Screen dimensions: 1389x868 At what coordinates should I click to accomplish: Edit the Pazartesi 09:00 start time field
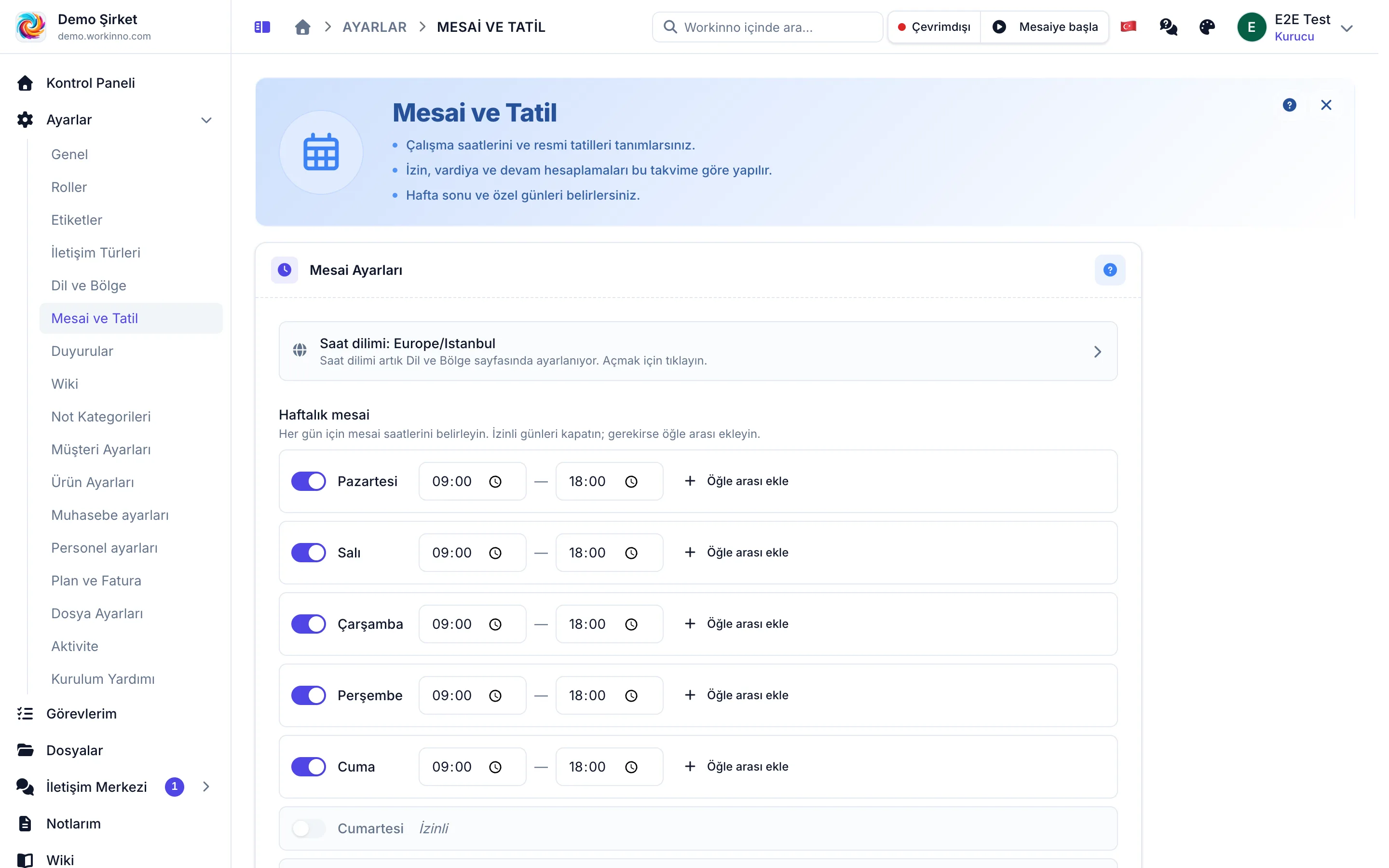click(x=472, y=481)
